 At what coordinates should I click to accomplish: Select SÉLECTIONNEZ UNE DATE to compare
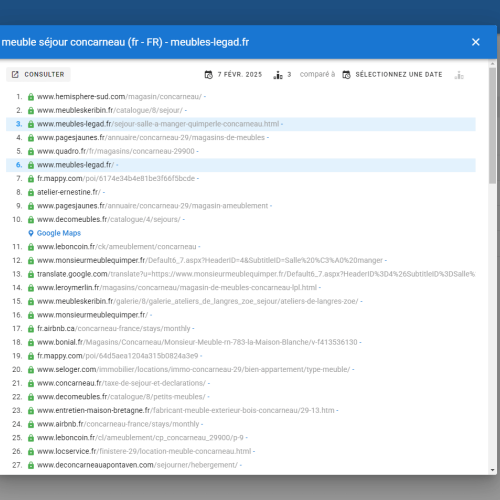[x=399, y=74]
